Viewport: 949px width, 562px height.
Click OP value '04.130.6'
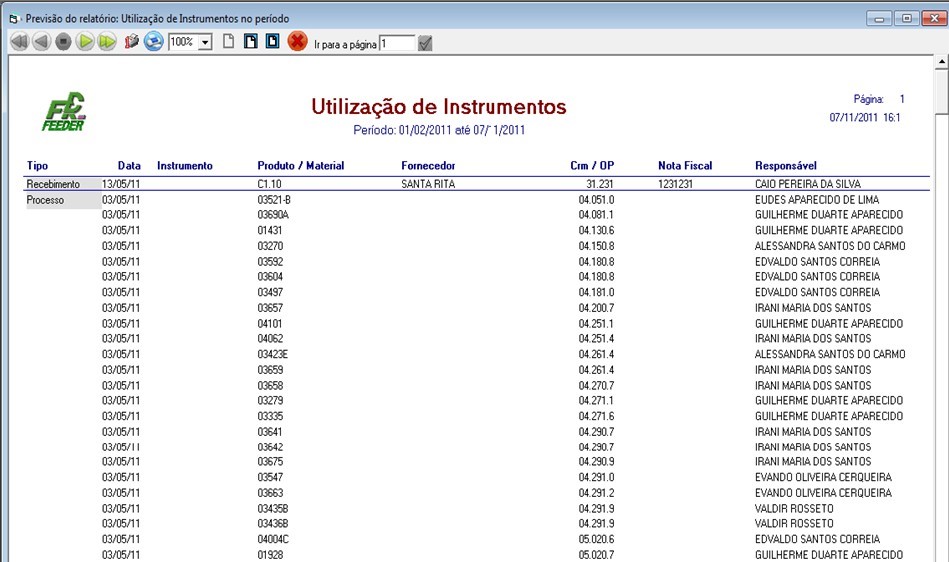tap(596, 230)
